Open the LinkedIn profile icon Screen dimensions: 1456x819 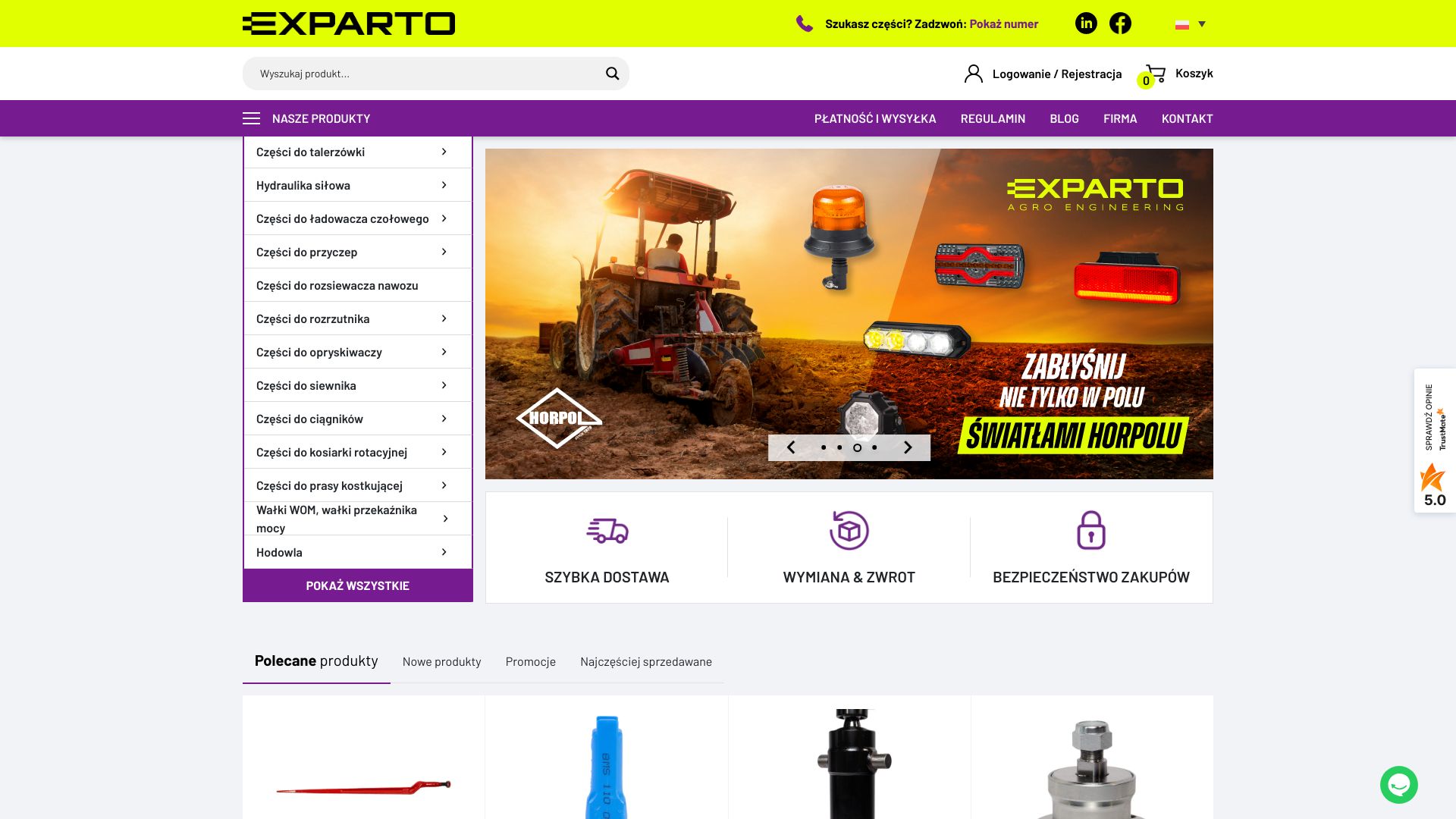click(x=1086, y=24)
